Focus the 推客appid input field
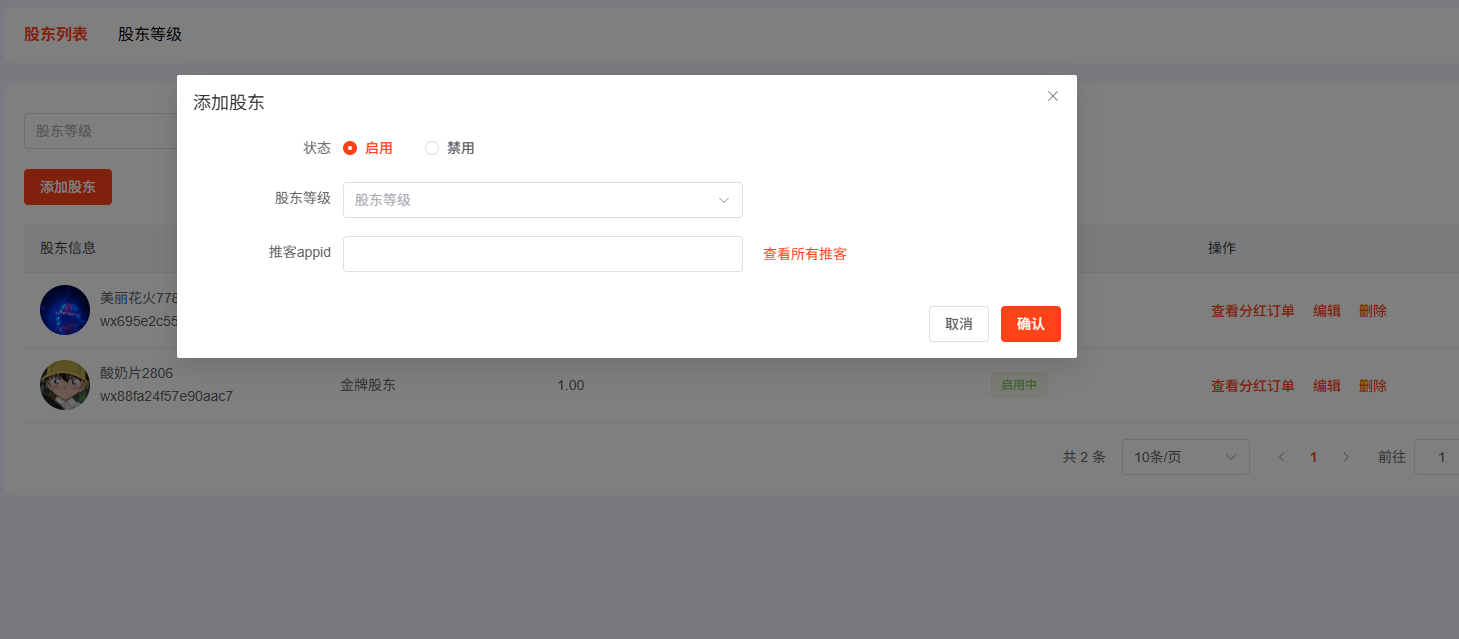 (x=542, y=254)
